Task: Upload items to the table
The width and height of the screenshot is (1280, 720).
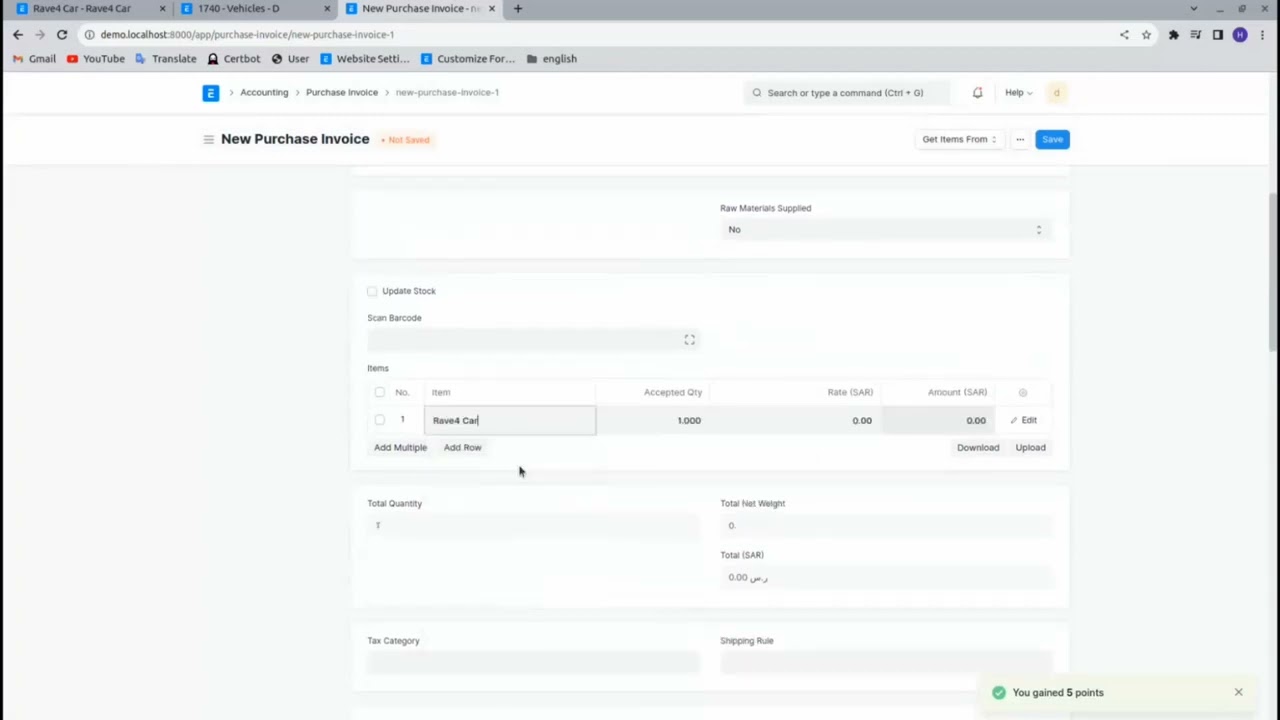Action: [x=1030, y=447]
